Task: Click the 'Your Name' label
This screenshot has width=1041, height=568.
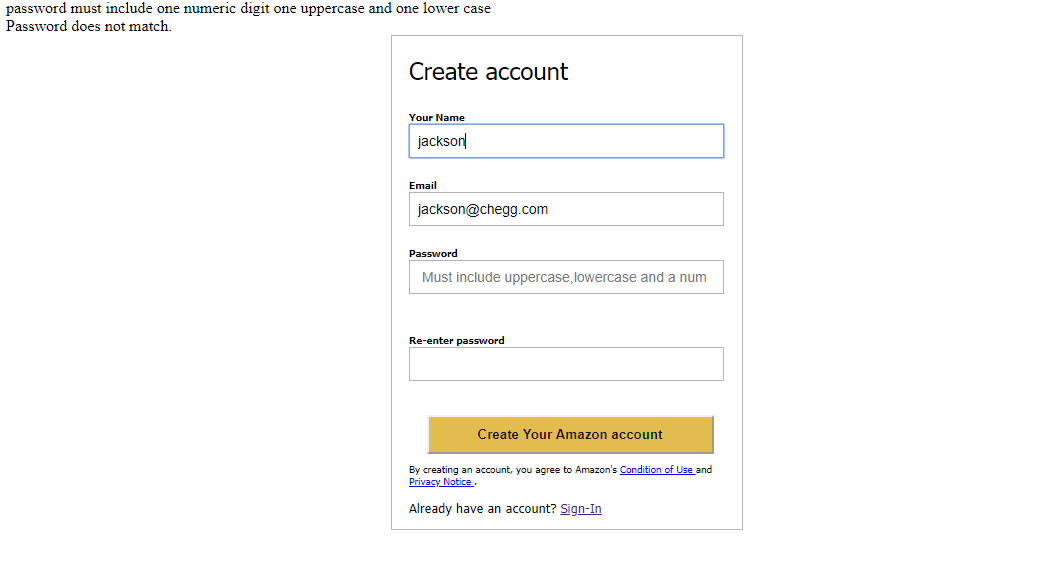Action: click(437, 117)
